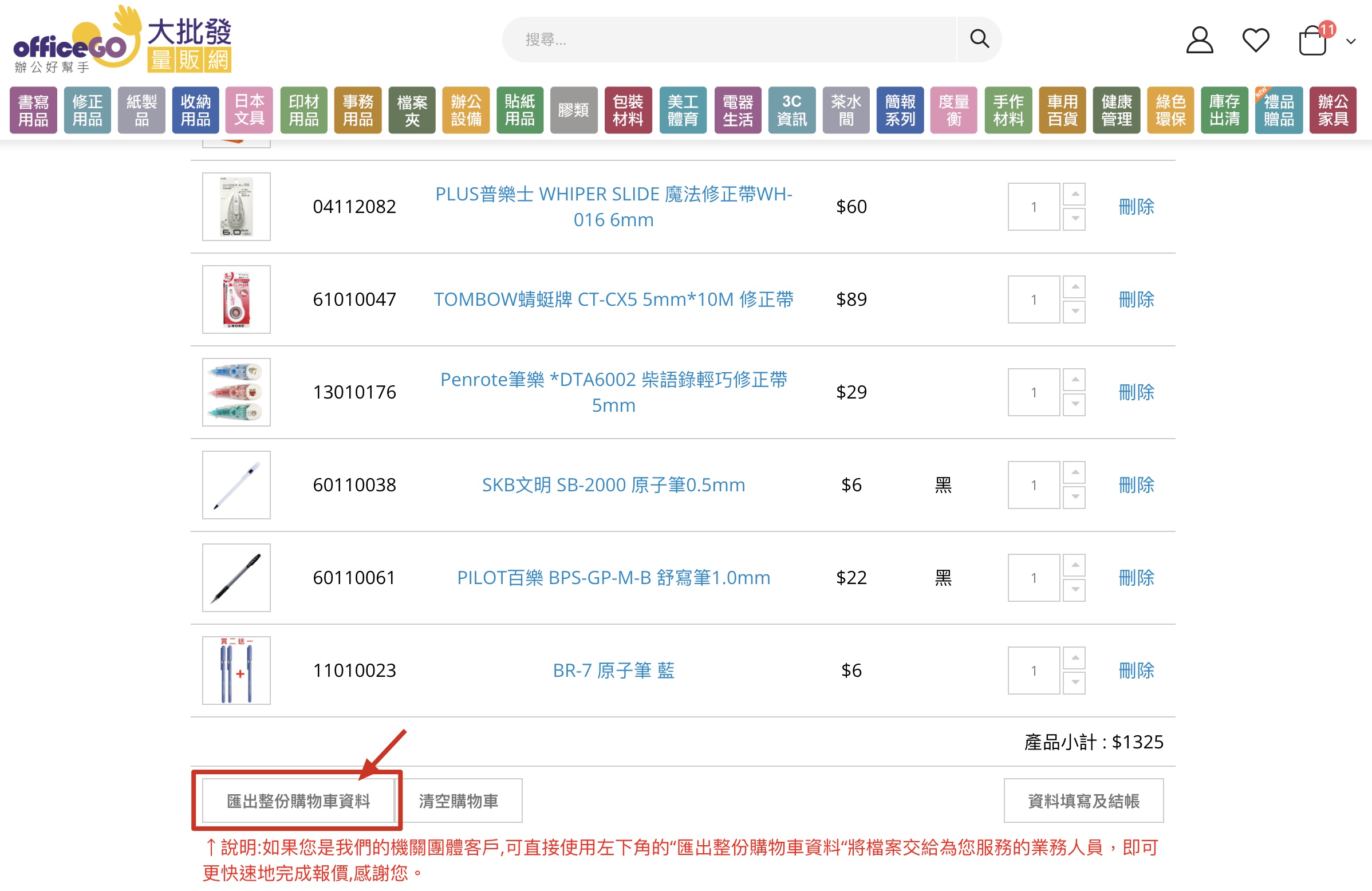
Task: Open the 事務用品 category
Action: [358, 110]
